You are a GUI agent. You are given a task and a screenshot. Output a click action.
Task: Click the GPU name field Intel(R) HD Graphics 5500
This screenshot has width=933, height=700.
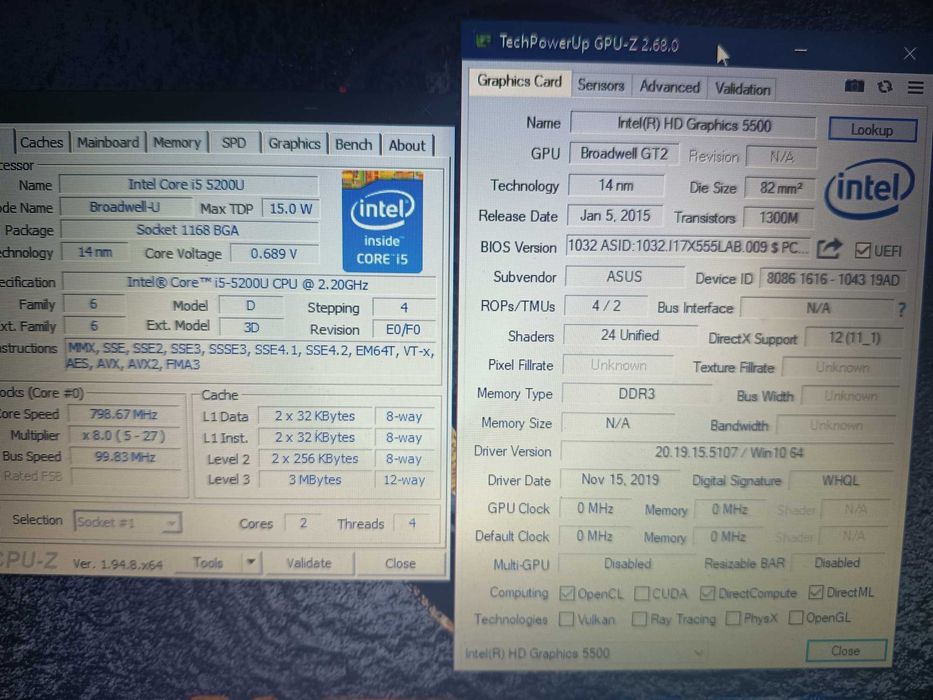pos(693,125)
